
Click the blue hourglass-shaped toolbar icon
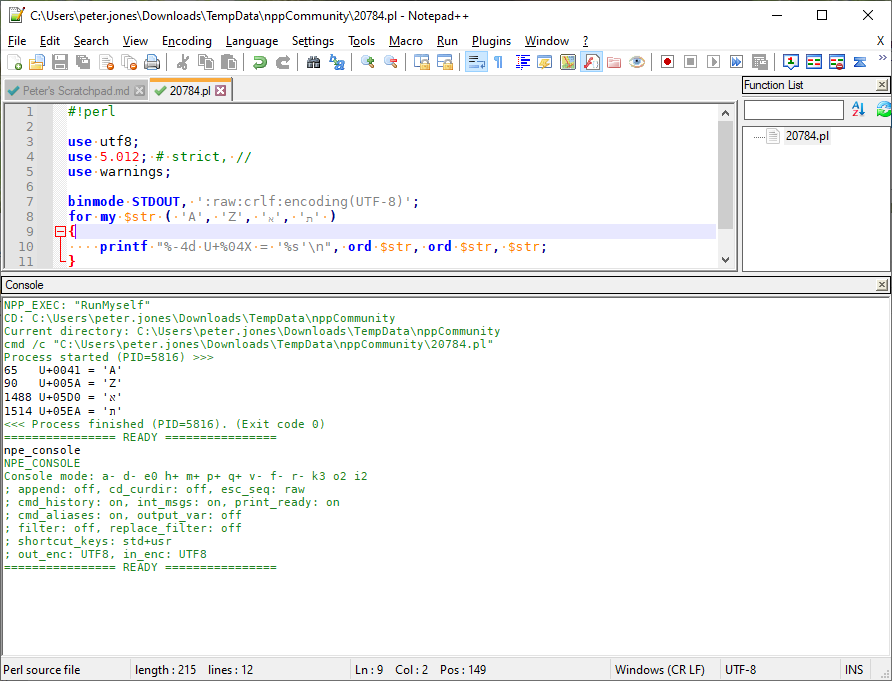tap(860, 62)
